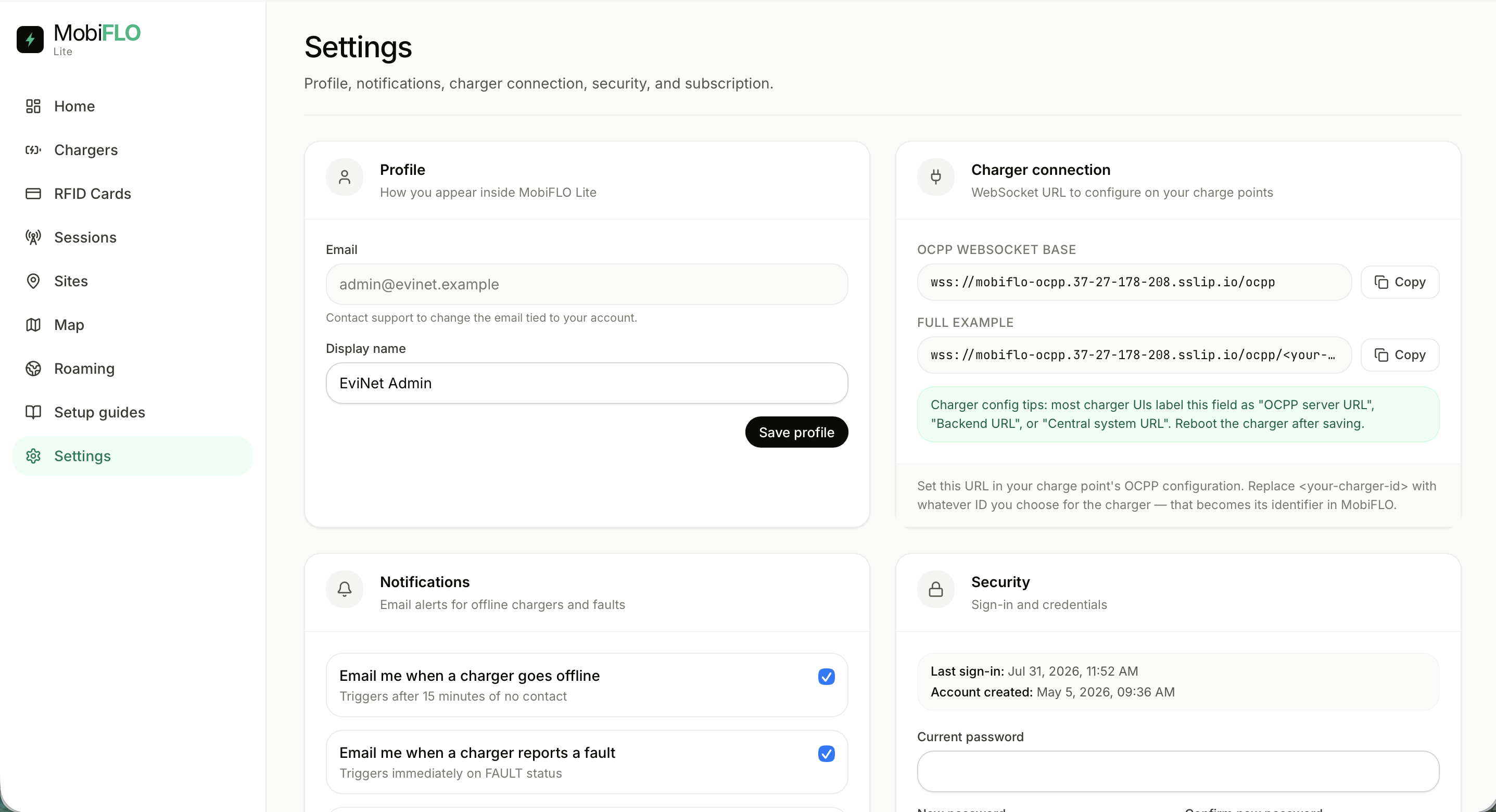Click the Map icon in sidebar
This screenshot has height=812, width=1496.
(33, 325)
